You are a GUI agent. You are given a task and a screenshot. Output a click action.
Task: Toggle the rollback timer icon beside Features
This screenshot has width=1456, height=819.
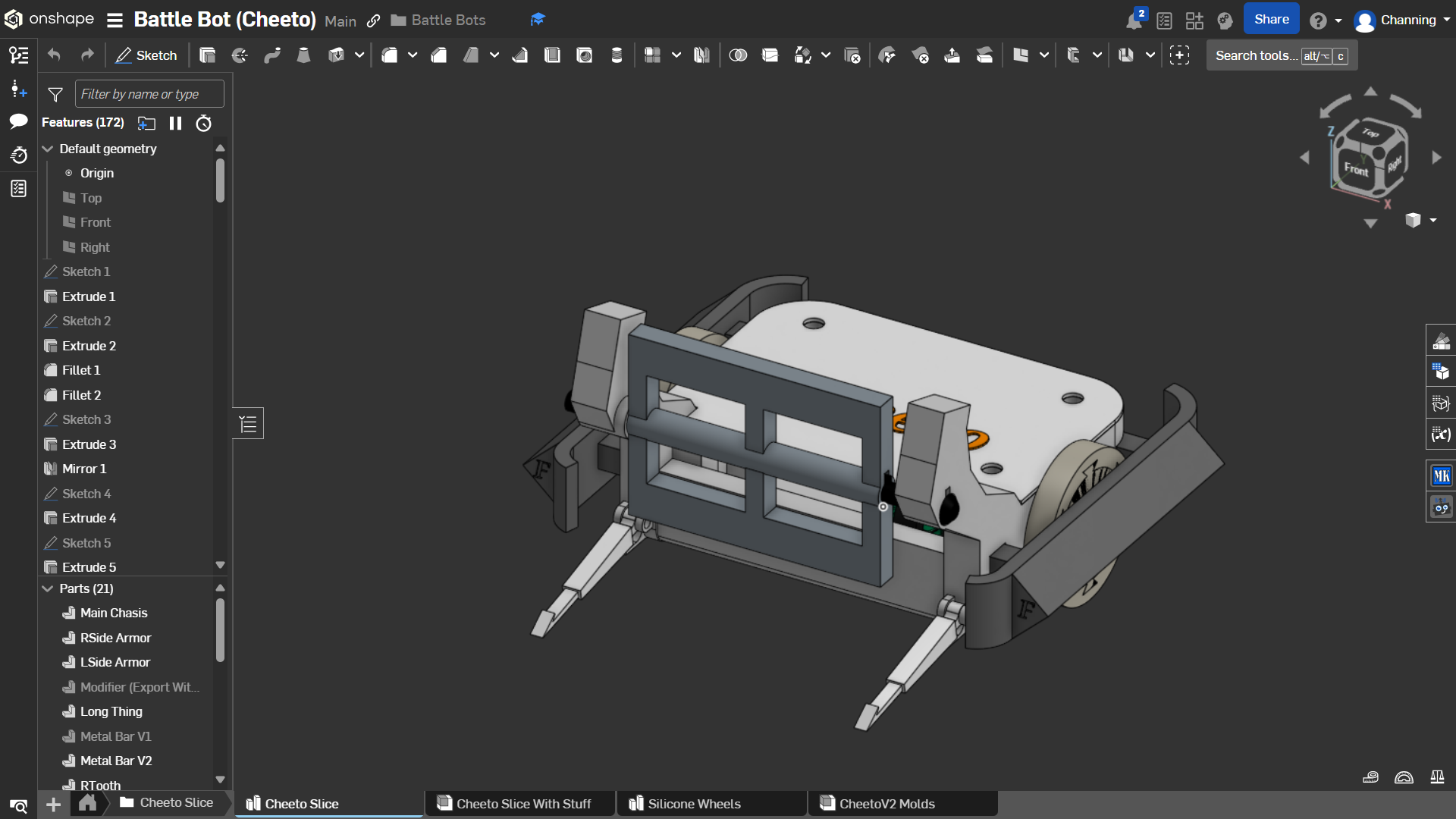(x=203, y=123)
